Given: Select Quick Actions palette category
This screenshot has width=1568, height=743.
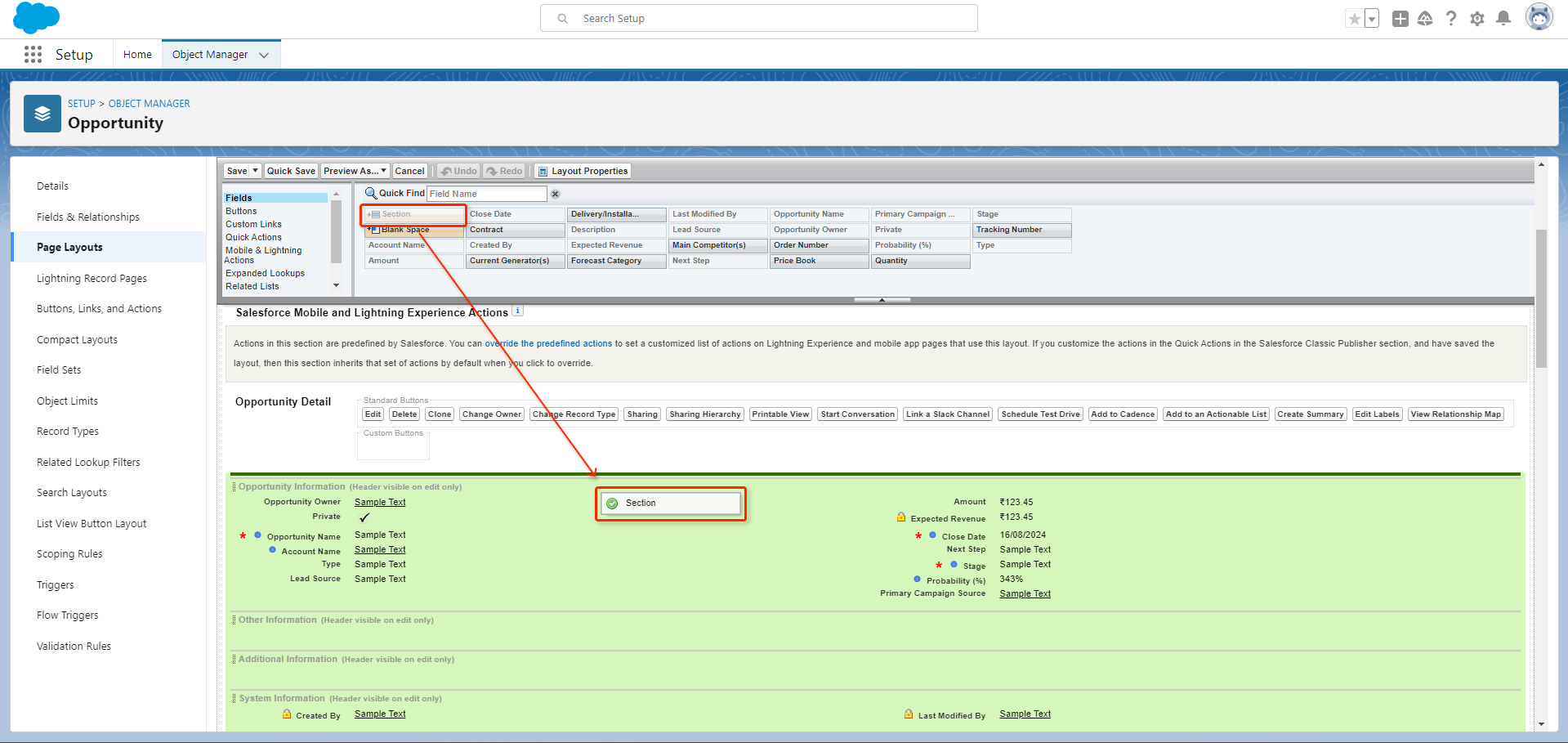Looking at the screenshot, I should pos(253,237).
